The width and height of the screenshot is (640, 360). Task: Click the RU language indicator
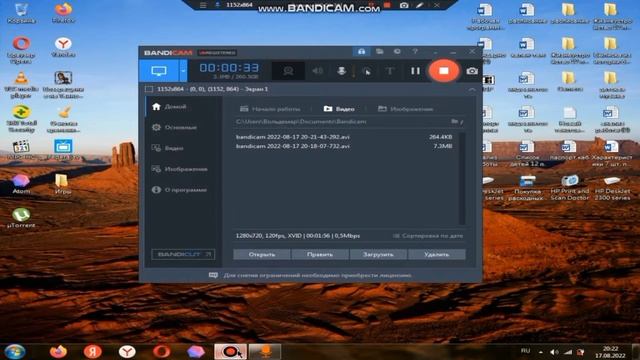[x=526, y=351]
